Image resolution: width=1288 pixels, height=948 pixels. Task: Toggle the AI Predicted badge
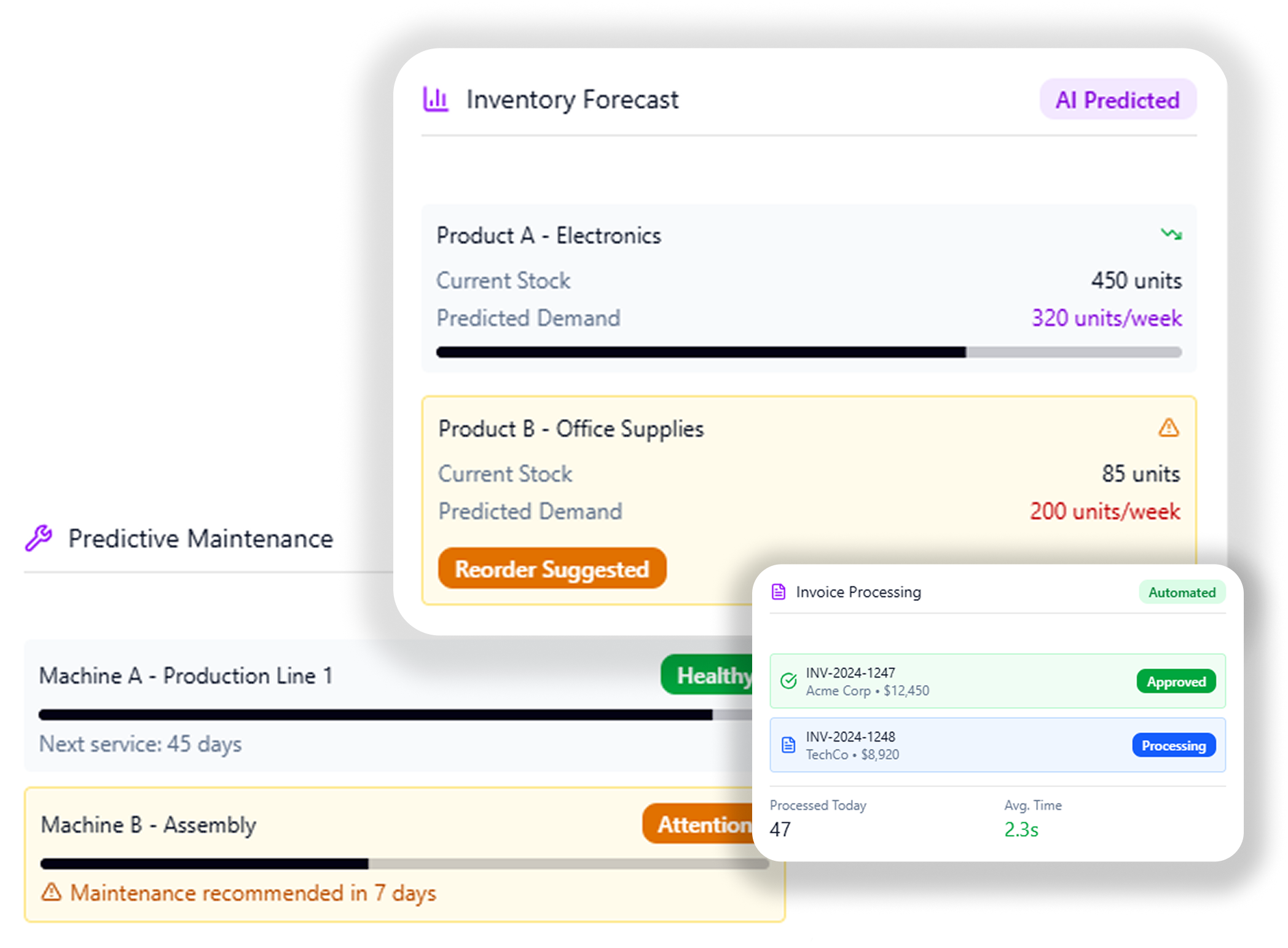click(x=1118, y=99)
